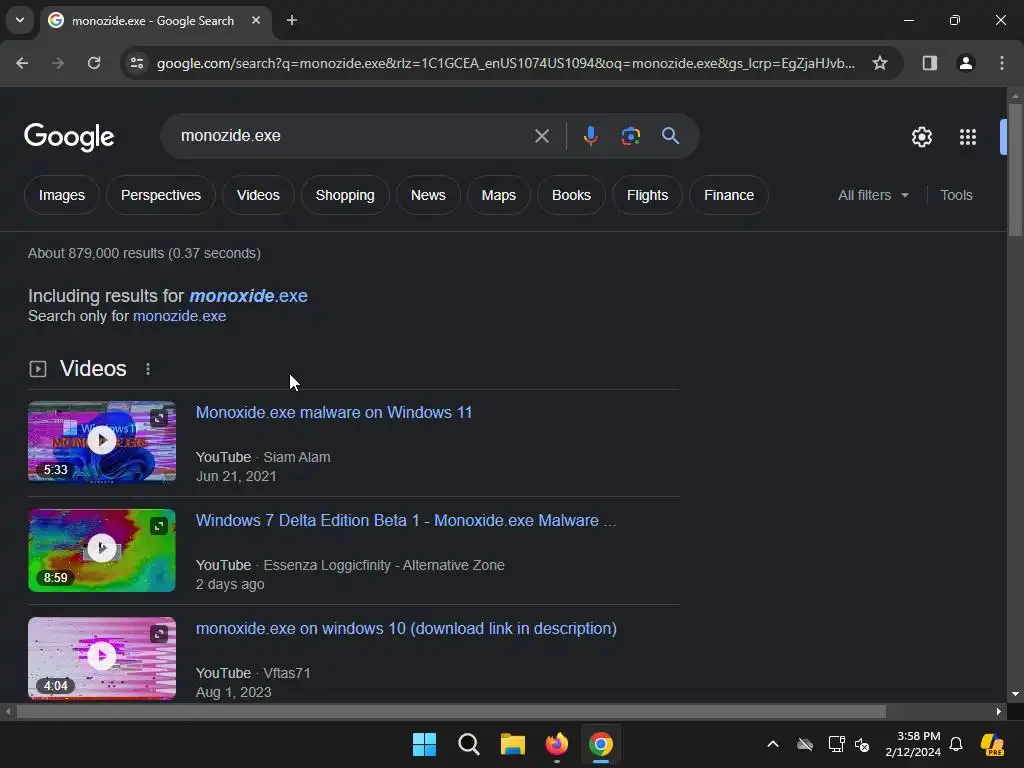Open Google quick settings gear
This screenshot has height=768, width=1024.
pos(921,137)
